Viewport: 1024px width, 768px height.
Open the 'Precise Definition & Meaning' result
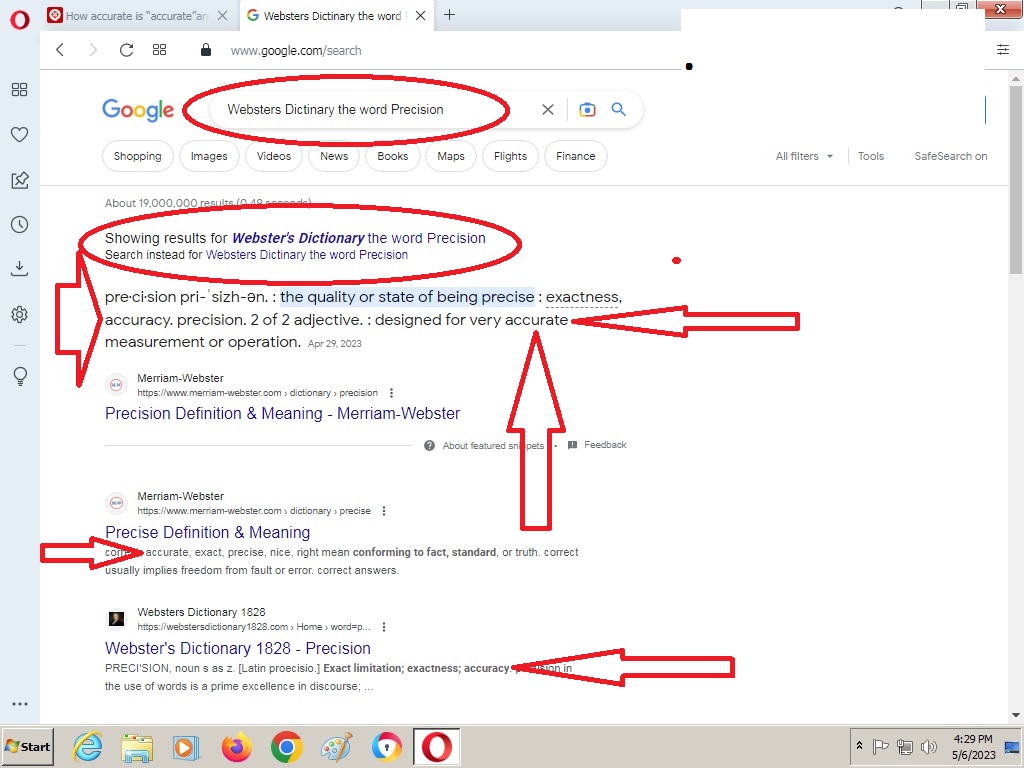click(x=208, y=532)
